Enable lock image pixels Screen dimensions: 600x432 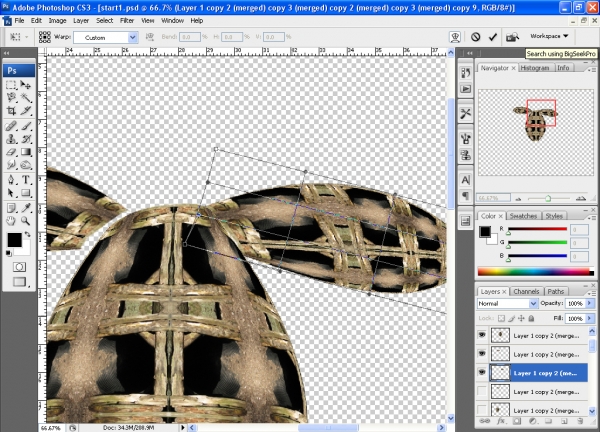coord(511,318)
